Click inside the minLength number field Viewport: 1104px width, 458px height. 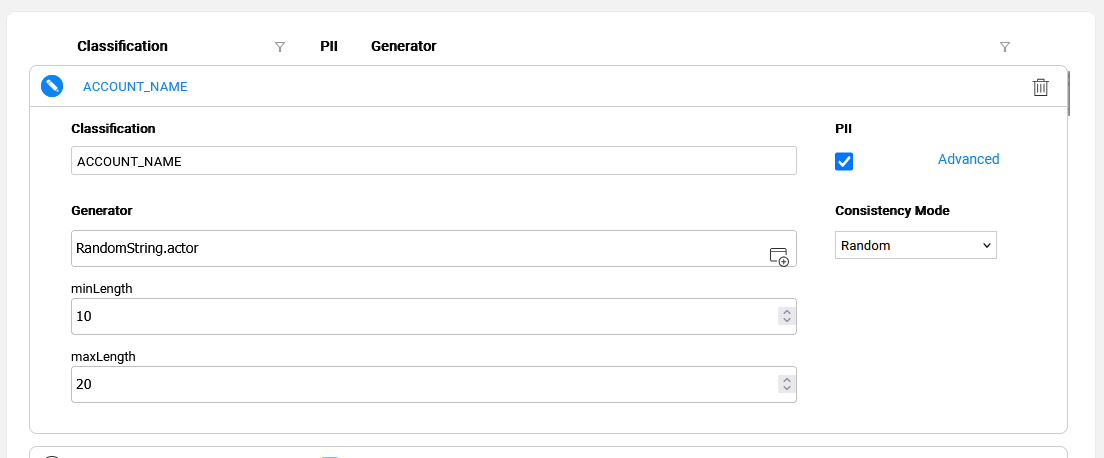[x=420, y=317]
